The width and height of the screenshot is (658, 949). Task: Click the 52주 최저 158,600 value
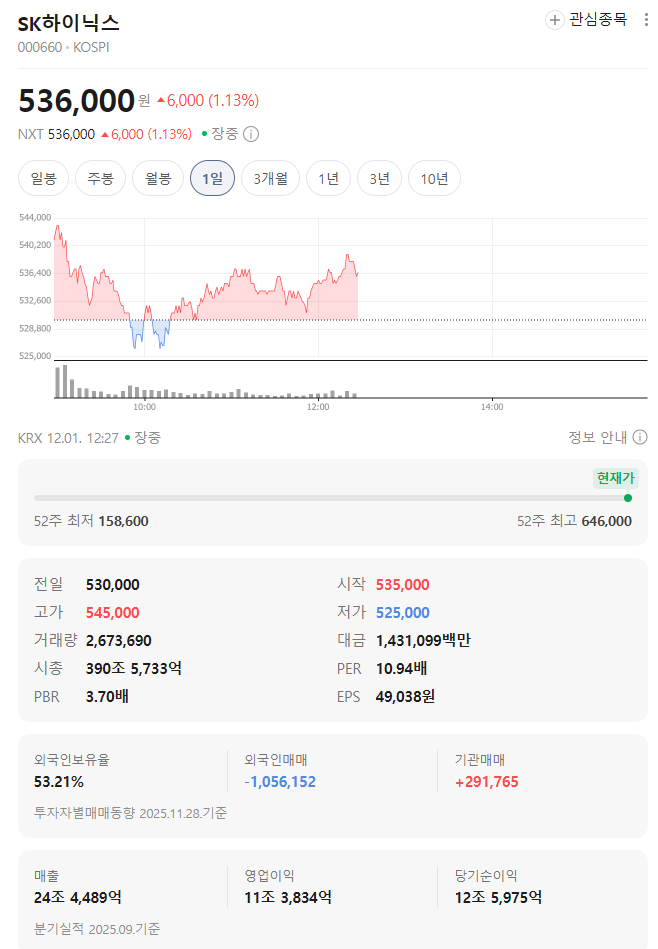tap(123, 521)
